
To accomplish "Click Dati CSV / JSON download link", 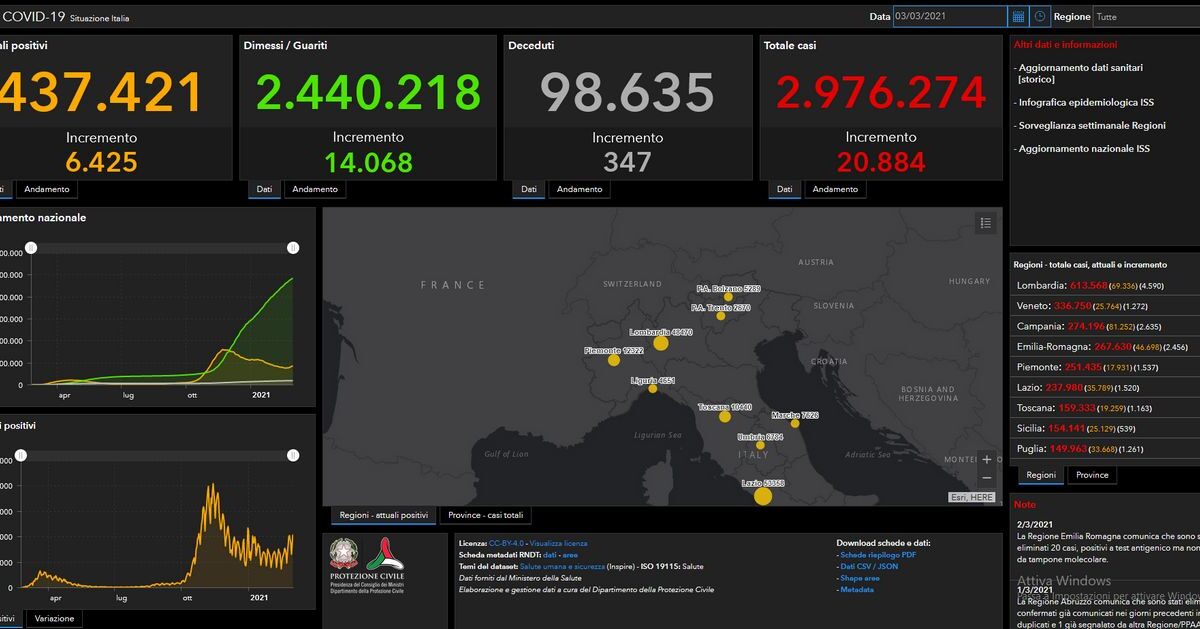I will click(869, 566).
